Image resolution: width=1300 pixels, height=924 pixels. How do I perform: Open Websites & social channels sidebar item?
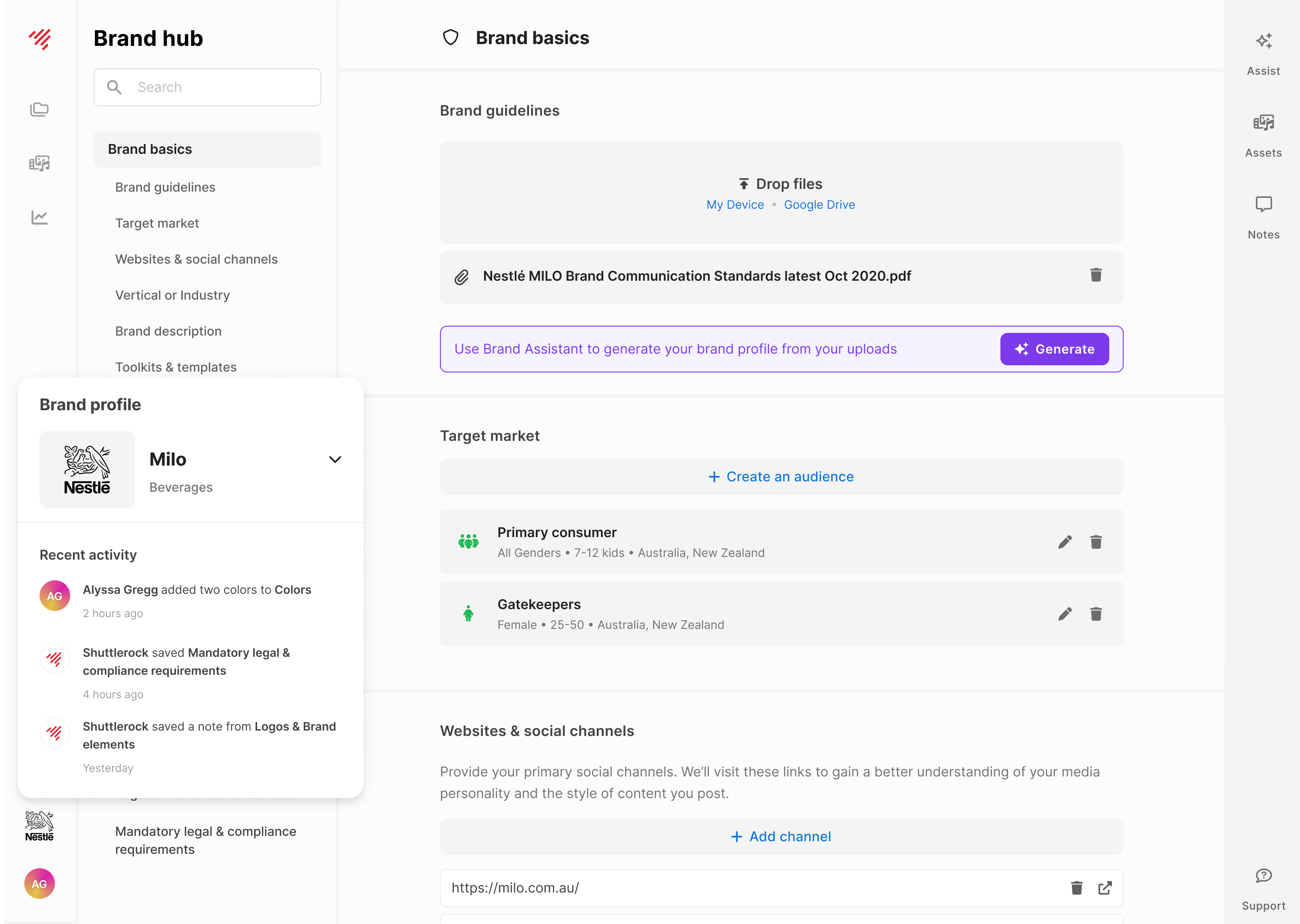196,260
